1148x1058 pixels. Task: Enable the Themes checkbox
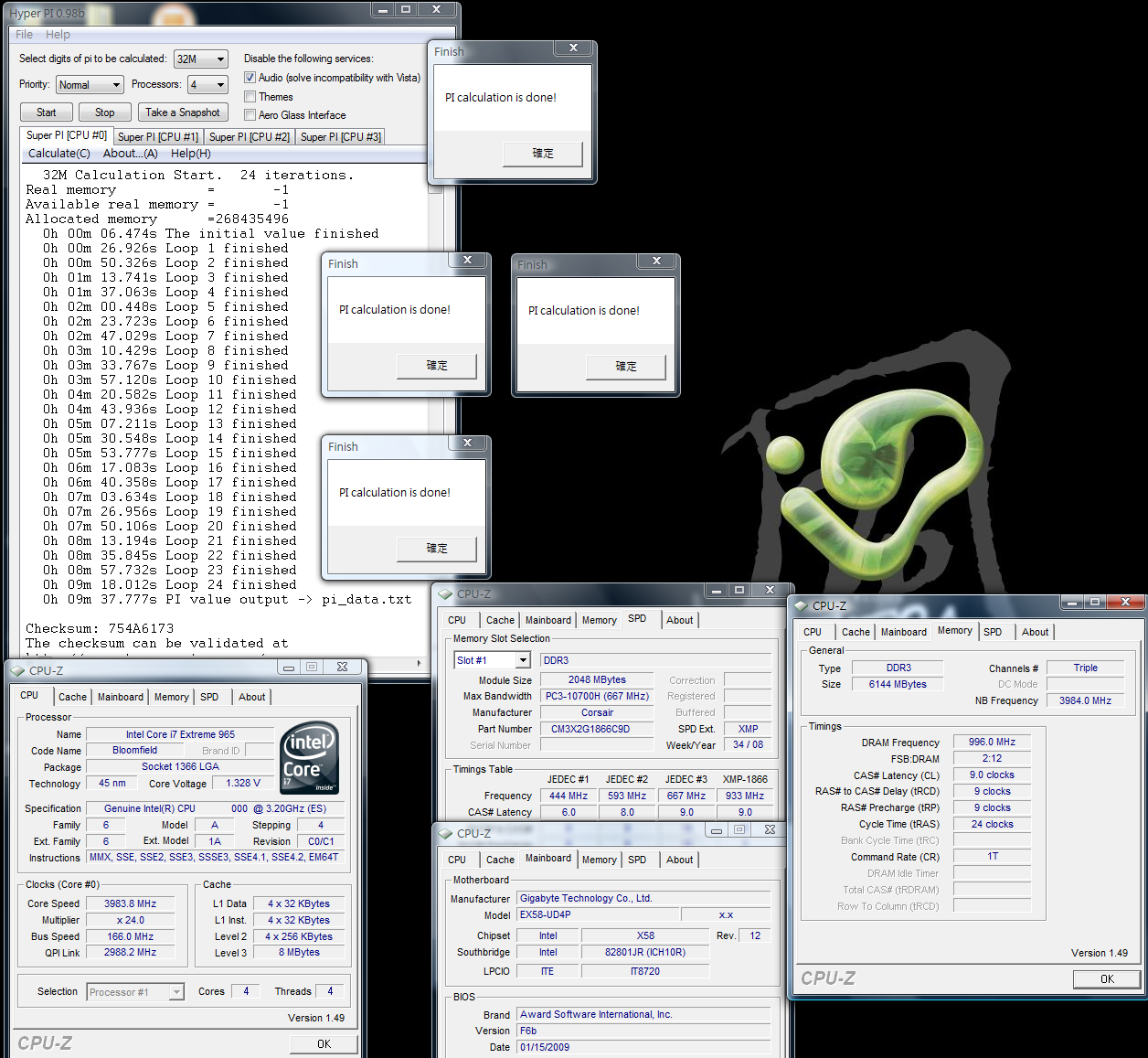click(250, 97)
